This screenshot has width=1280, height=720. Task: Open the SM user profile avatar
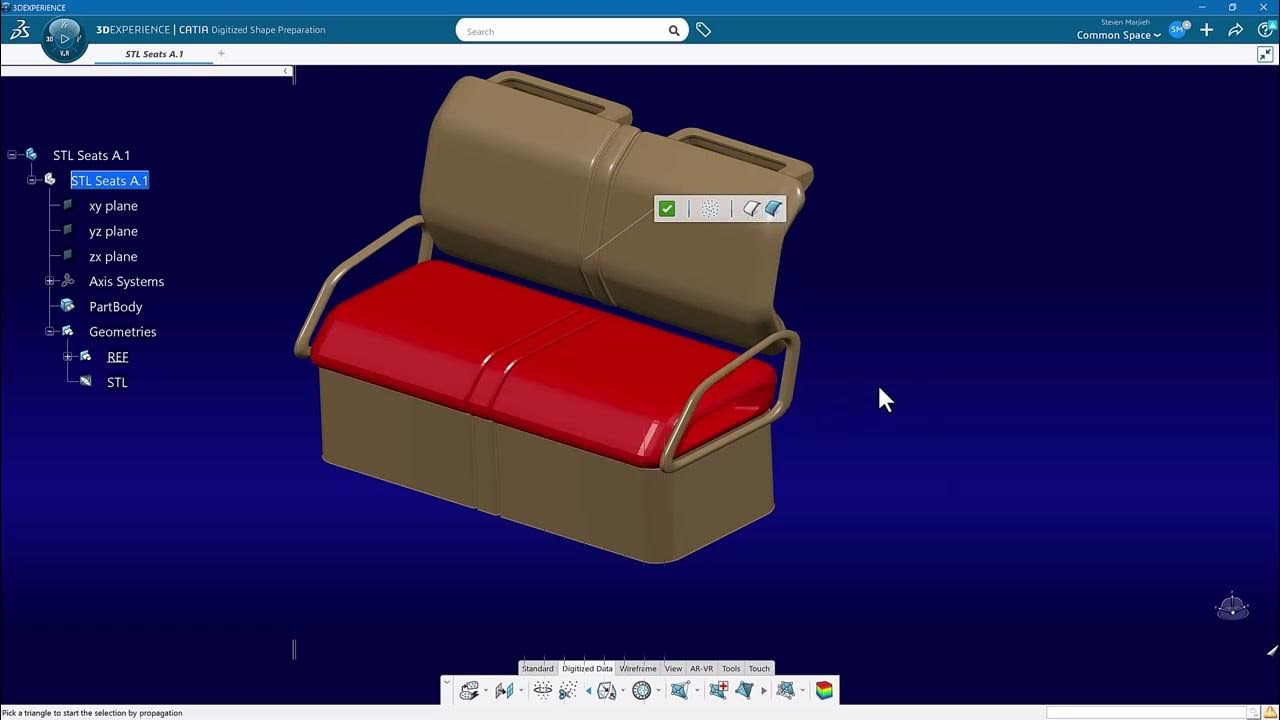1178,30
